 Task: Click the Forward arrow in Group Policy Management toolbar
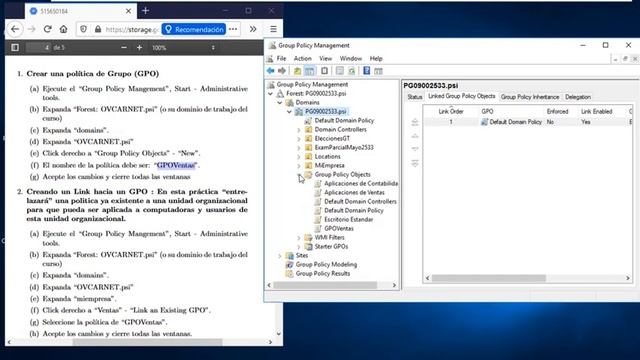pyautogui.click(x=282, y=71)
